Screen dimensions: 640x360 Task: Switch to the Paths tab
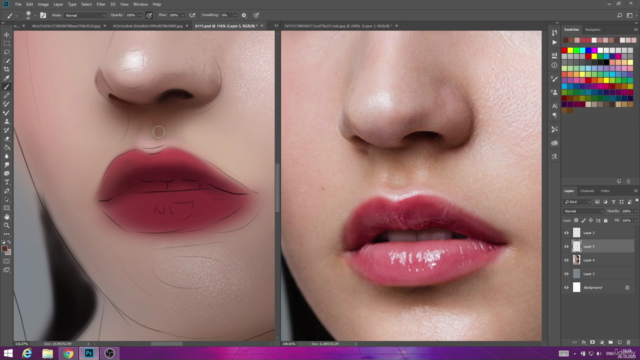(605, 191)
